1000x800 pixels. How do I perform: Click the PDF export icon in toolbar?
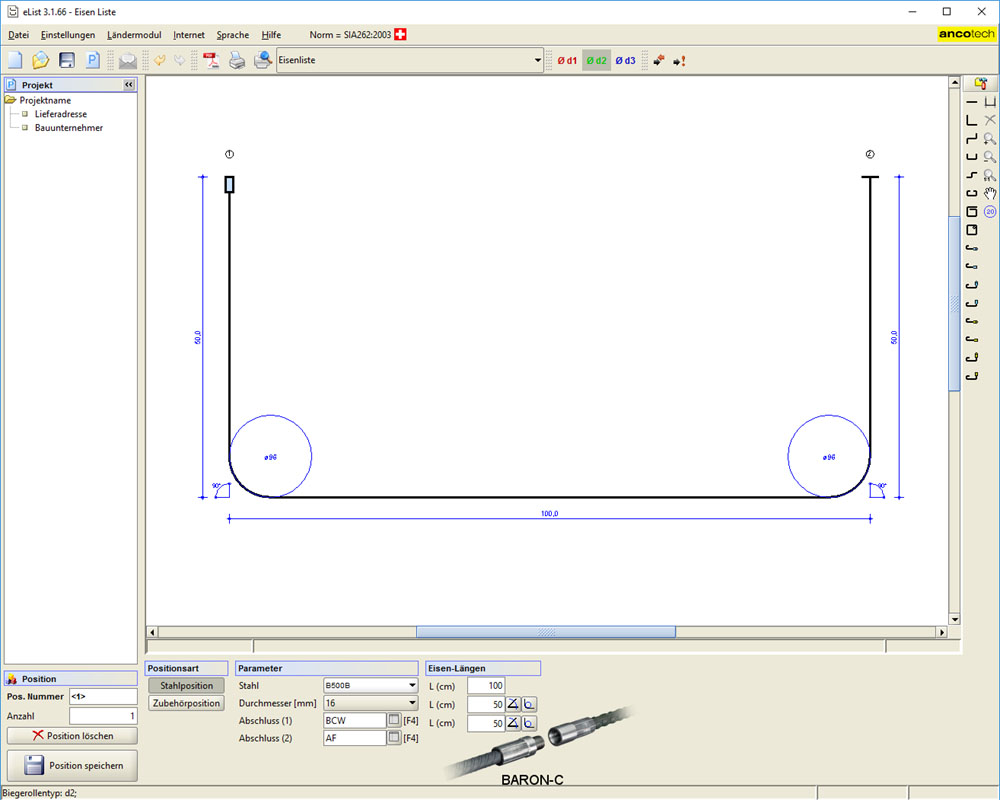[211, 61]
